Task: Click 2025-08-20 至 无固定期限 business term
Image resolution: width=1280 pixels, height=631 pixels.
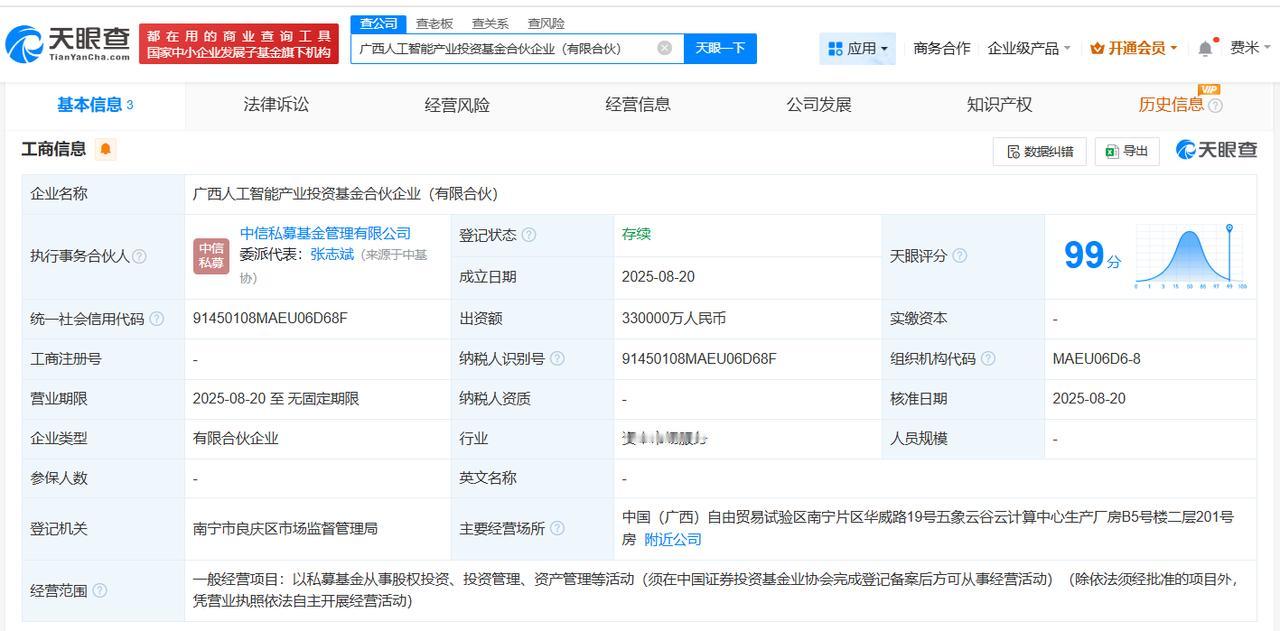Action: coord(275,398)
